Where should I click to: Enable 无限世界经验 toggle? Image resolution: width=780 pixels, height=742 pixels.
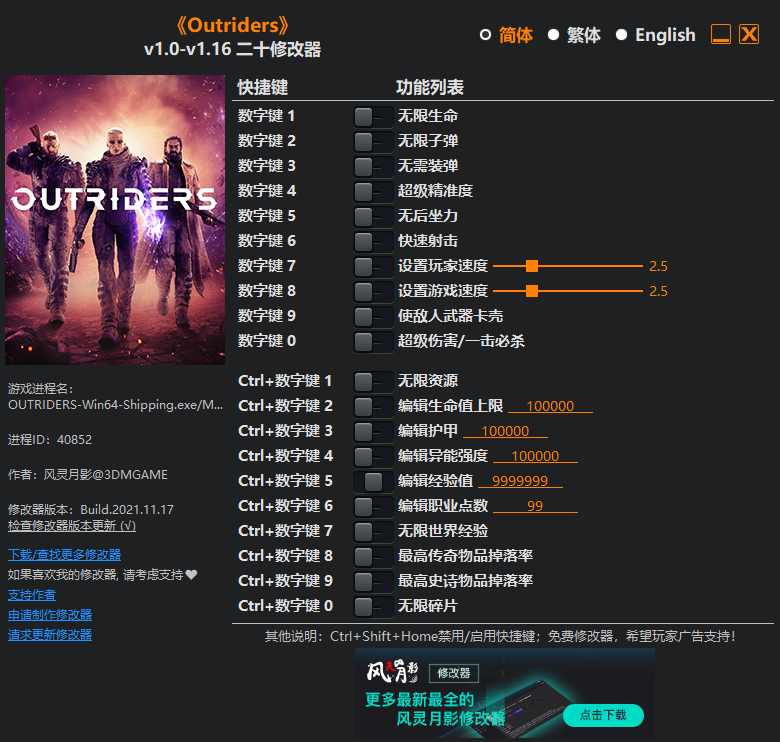click(x=373, y=532)
